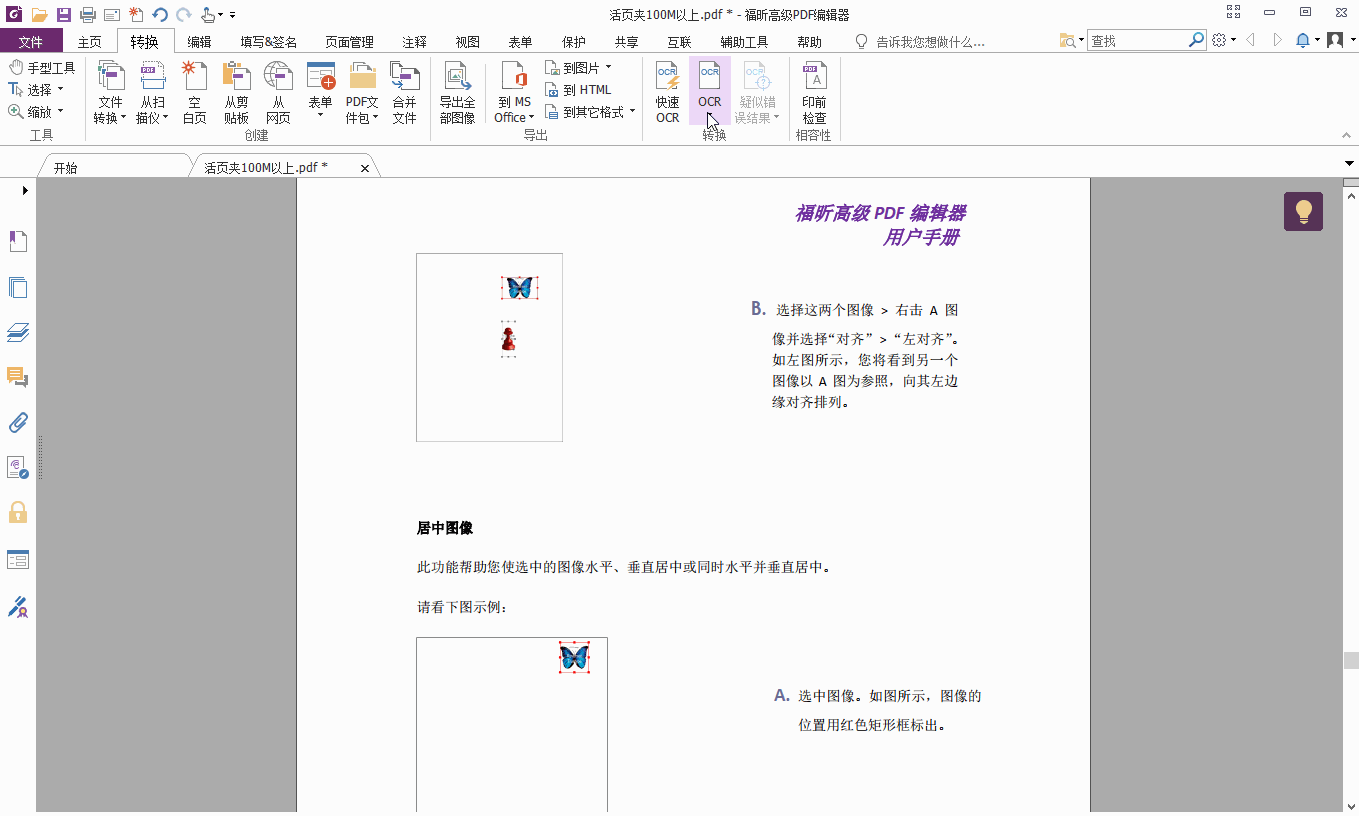
Task: Open the attachments paperclip panel
Action: (18, 422)
